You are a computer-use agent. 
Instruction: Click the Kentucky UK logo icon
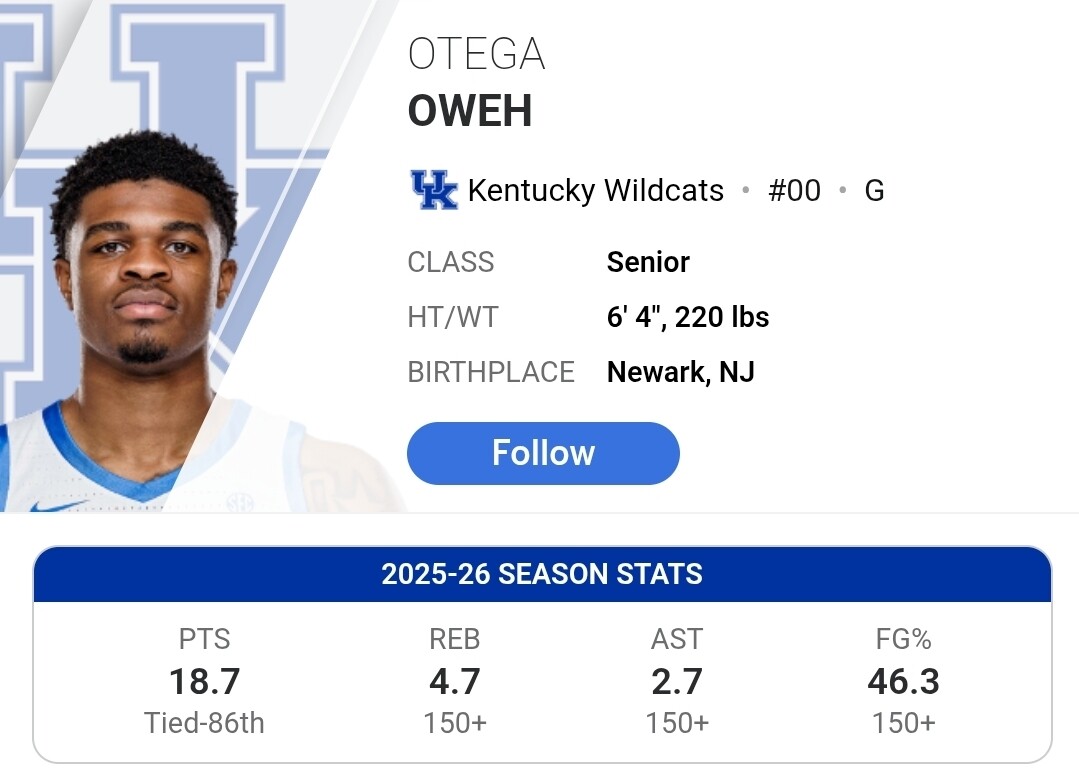point(434,190)
